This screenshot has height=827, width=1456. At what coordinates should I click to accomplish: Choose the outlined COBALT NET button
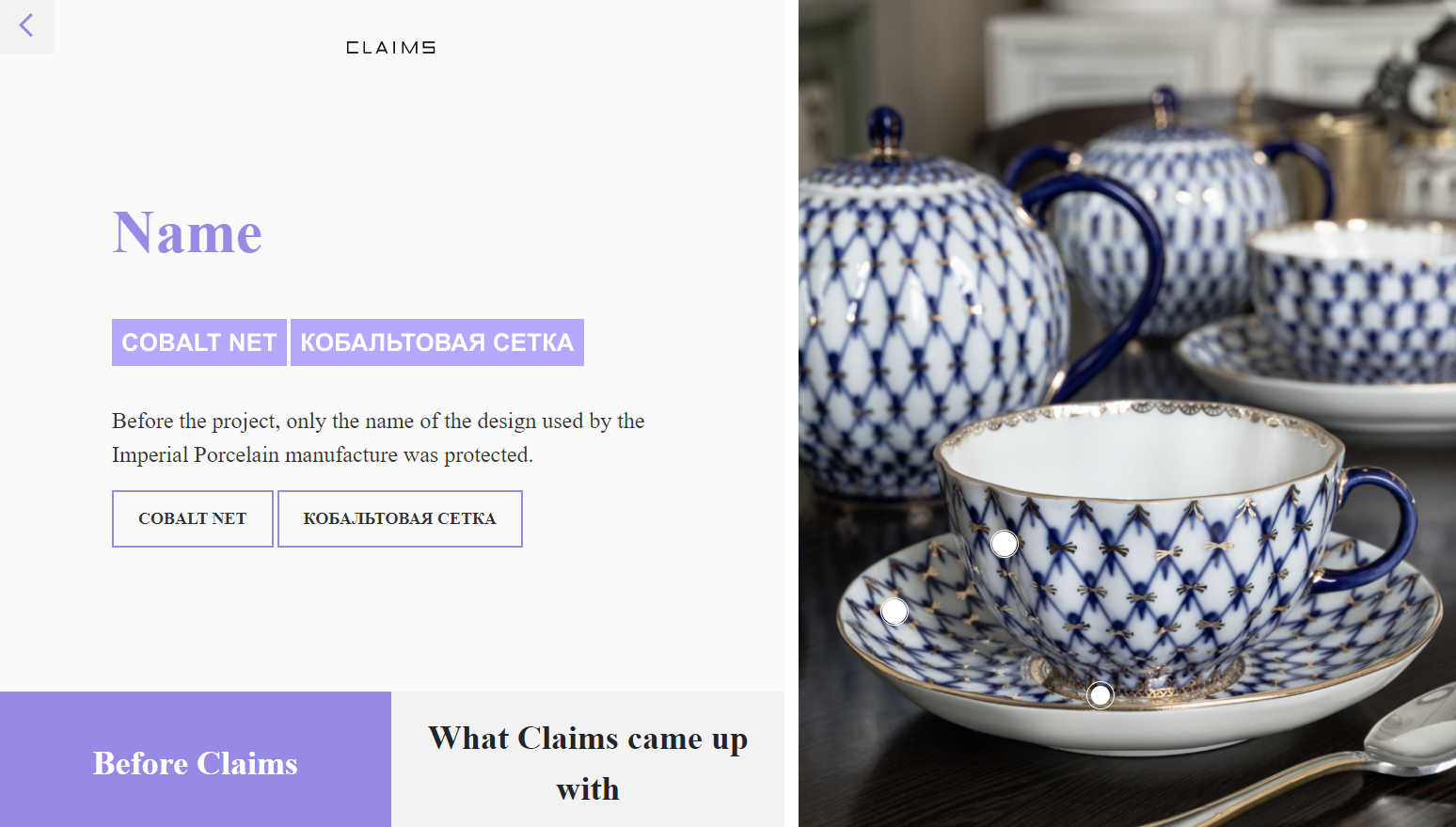pos(193,518)
